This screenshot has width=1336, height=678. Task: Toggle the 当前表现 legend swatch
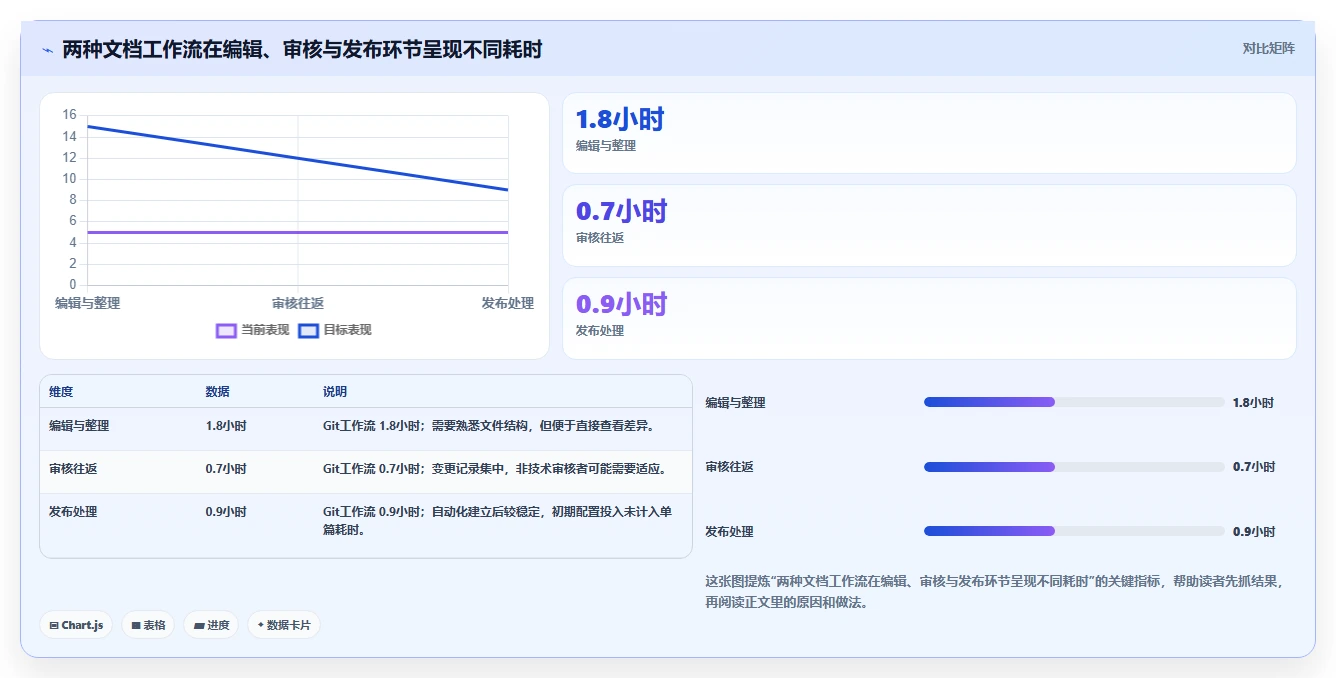point(227,330)
